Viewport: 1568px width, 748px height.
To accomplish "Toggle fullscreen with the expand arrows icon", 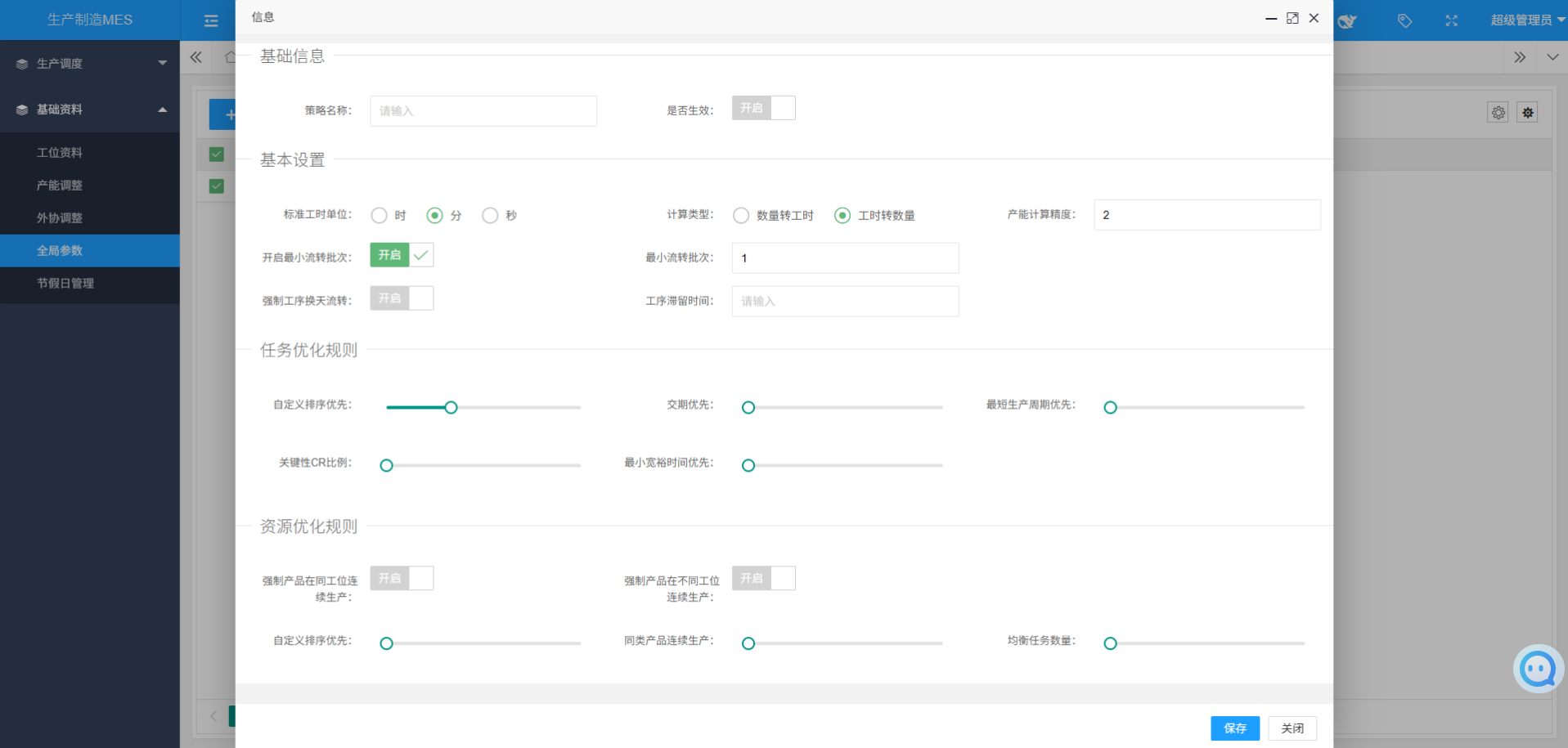I will pos(1451,20).
